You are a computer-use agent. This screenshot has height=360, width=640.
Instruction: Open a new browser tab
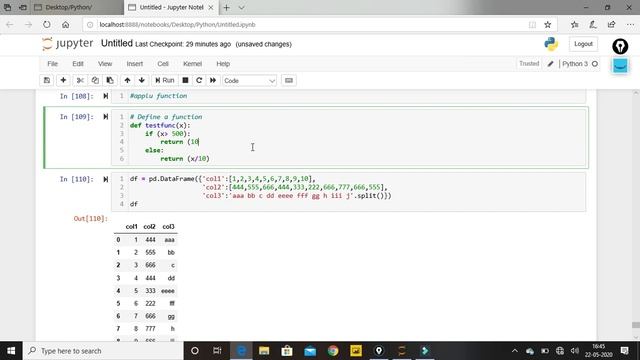227,7
